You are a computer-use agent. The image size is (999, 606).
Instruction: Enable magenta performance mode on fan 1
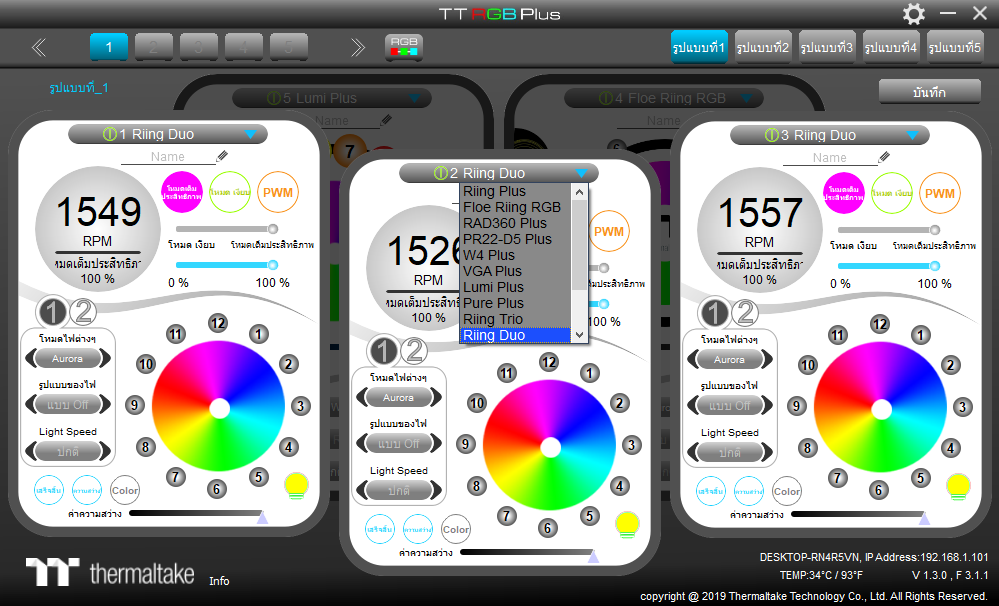[180, 193]
